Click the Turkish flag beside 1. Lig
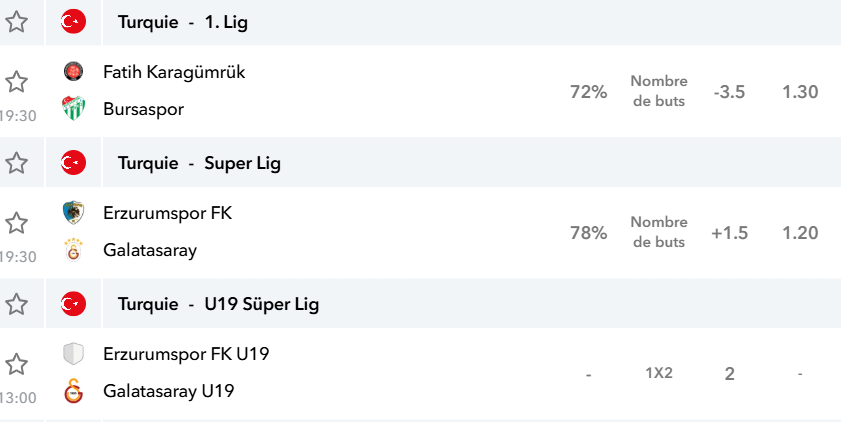The width and height of the screenshot is (841, 422). [x=73, y=22]
